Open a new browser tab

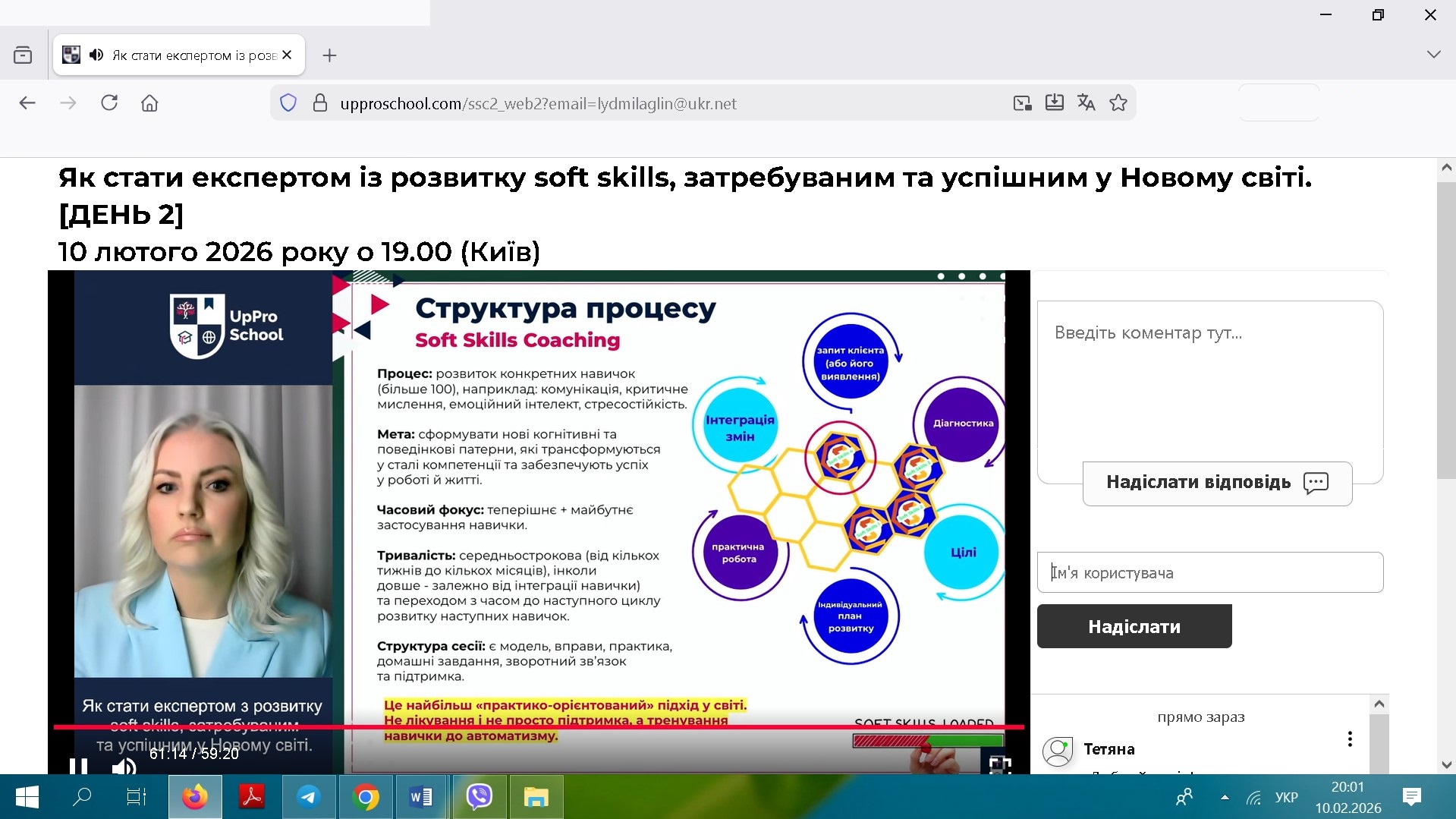click(x=329, y=55)
